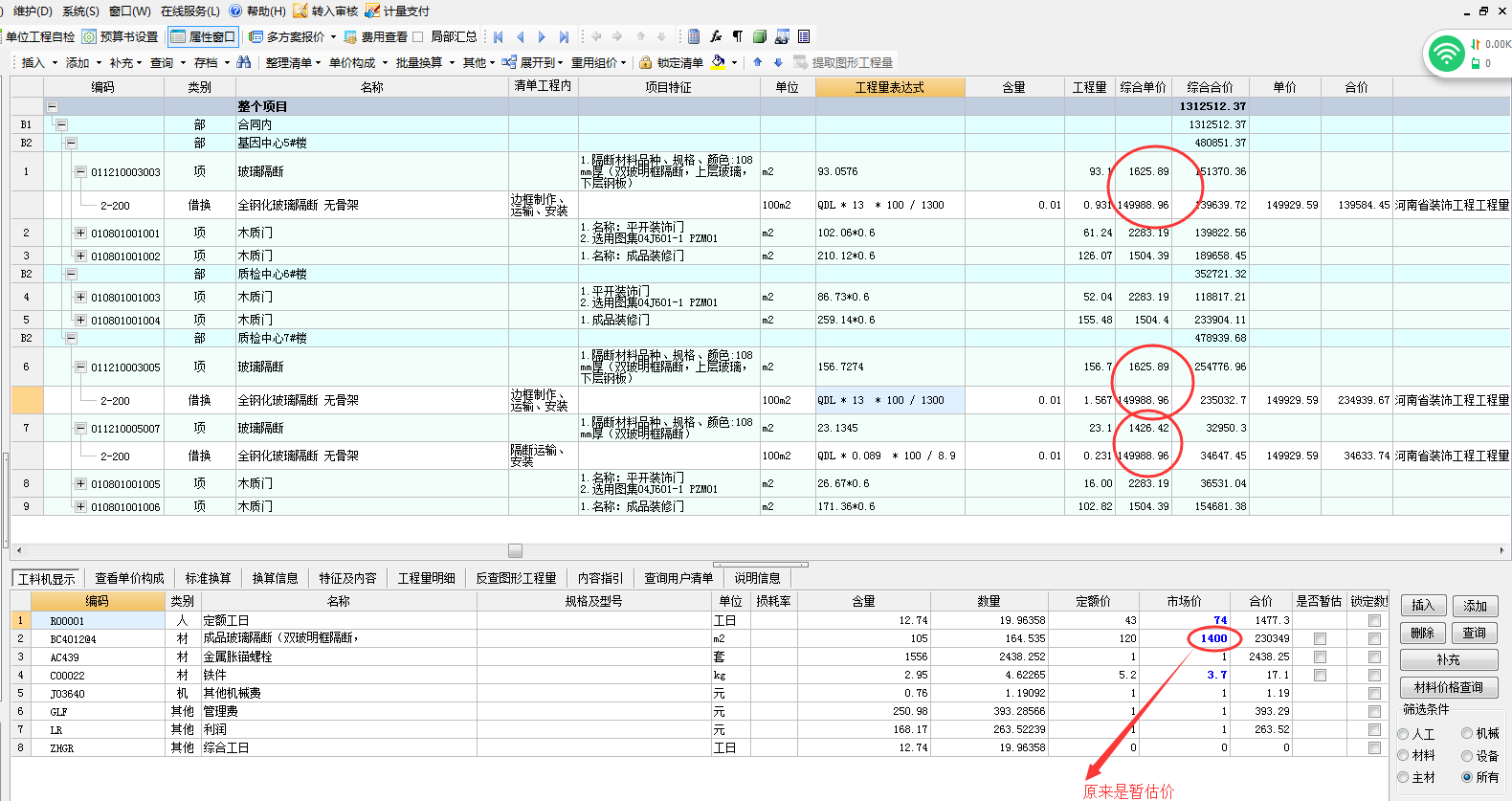Open the 系统(S) menu
The width and height of the screenshot is (1512, 801).
coord(80,11)
